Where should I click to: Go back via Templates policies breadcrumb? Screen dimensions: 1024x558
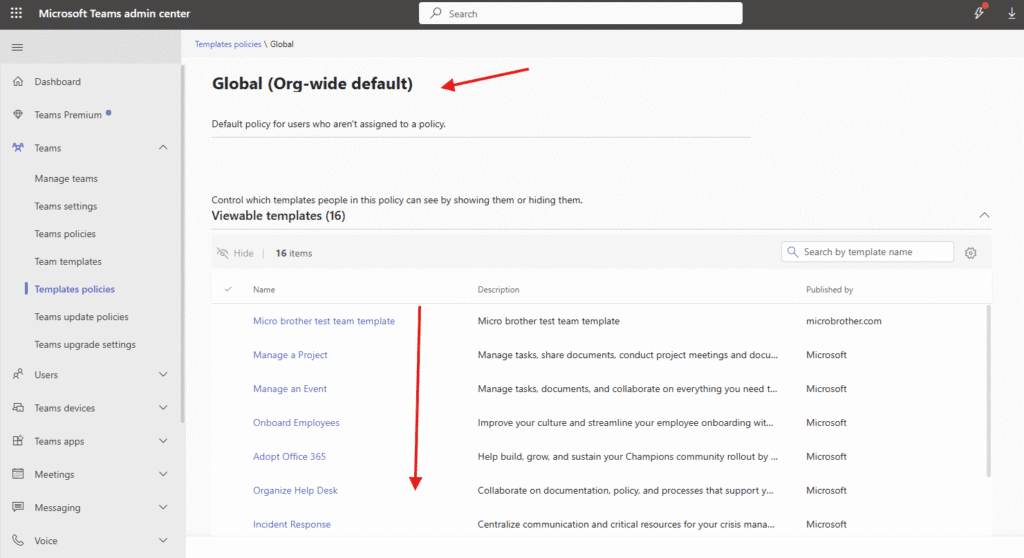tap(228, 44)
